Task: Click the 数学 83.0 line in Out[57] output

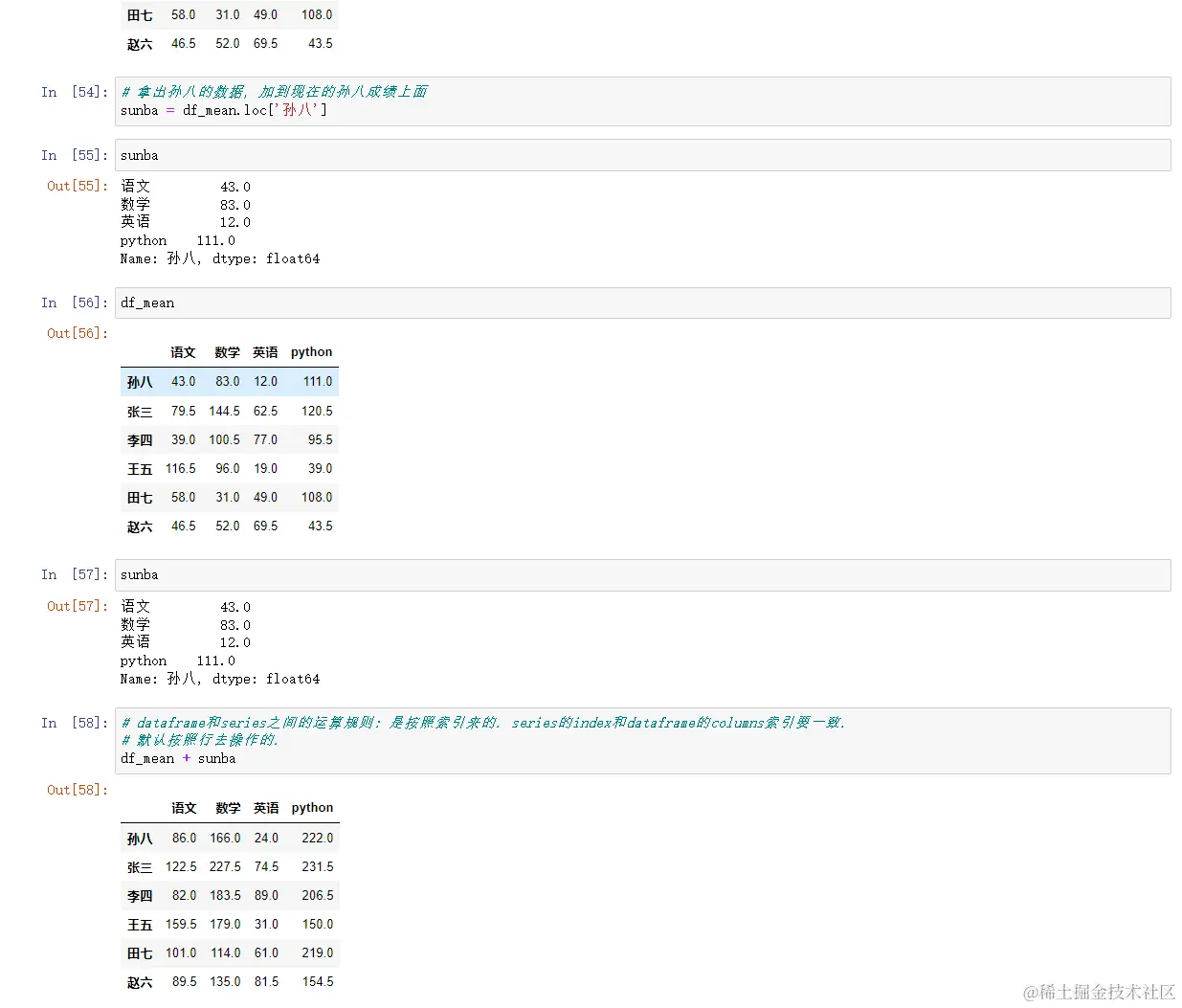Action: pos(186,624)
